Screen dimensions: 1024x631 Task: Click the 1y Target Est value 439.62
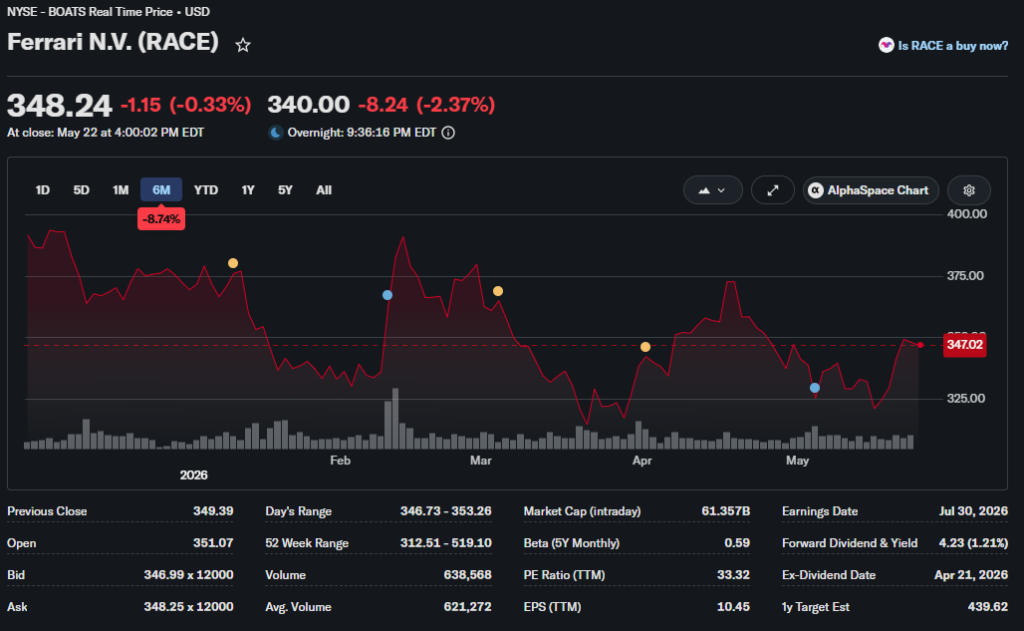pyautogui.click(x=987, y=607)
